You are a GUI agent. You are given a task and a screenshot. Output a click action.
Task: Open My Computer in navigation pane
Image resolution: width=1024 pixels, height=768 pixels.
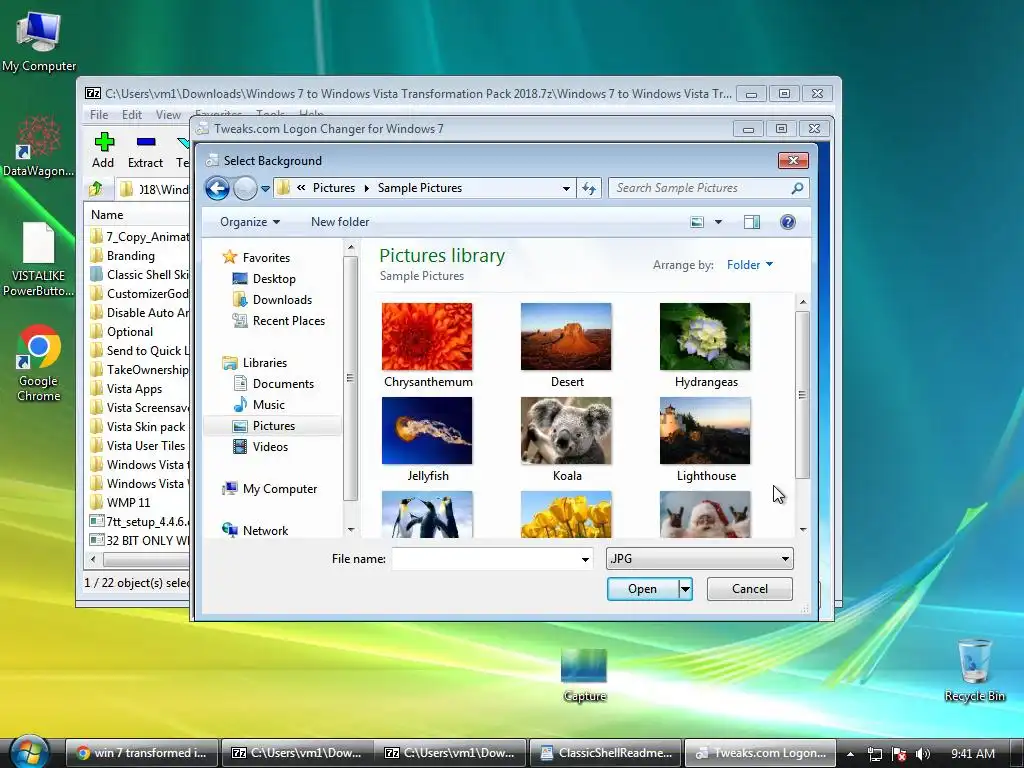point(269,488)
